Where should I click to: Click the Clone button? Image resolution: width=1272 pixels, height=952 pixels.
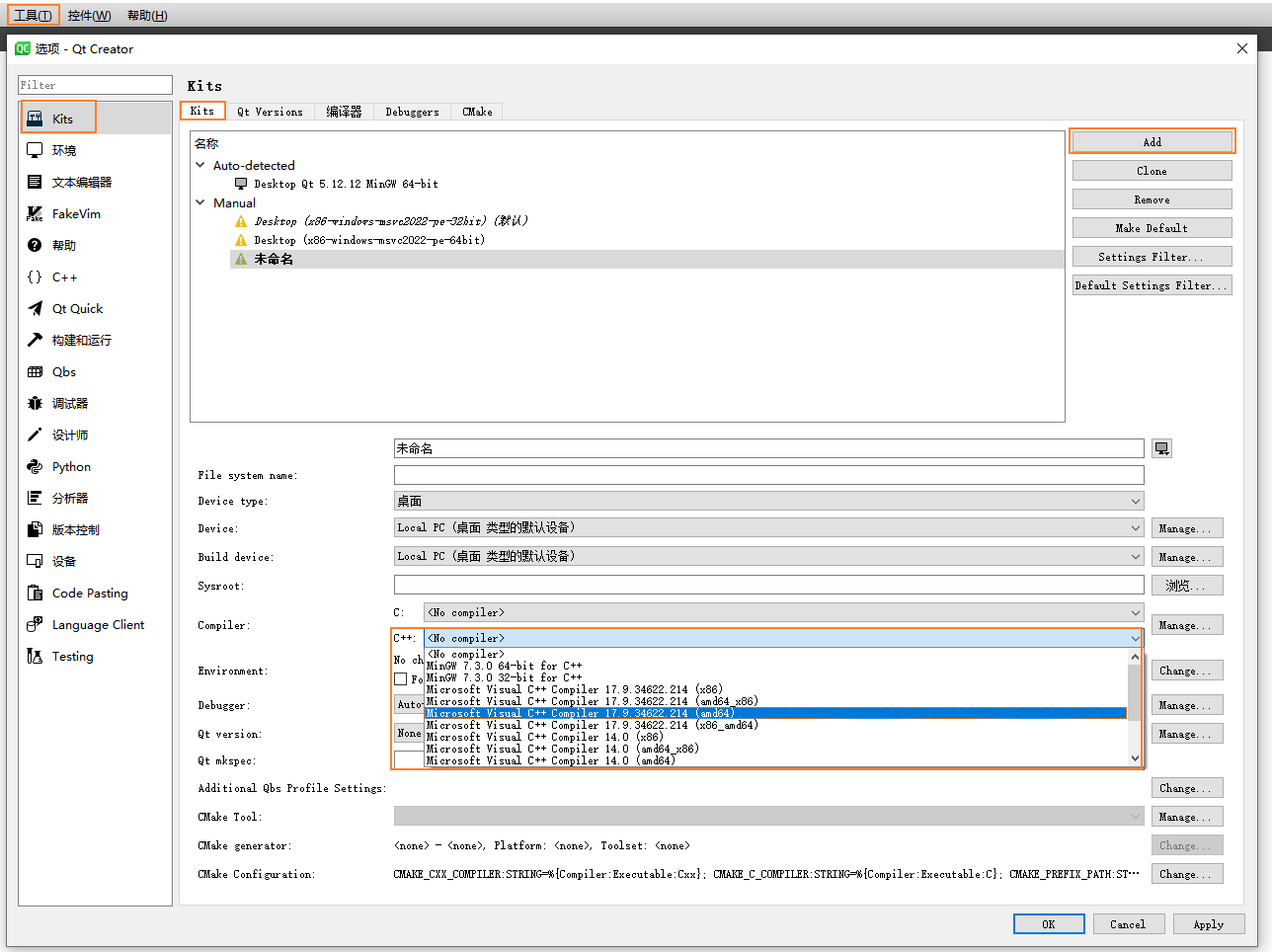[1152, 171]
